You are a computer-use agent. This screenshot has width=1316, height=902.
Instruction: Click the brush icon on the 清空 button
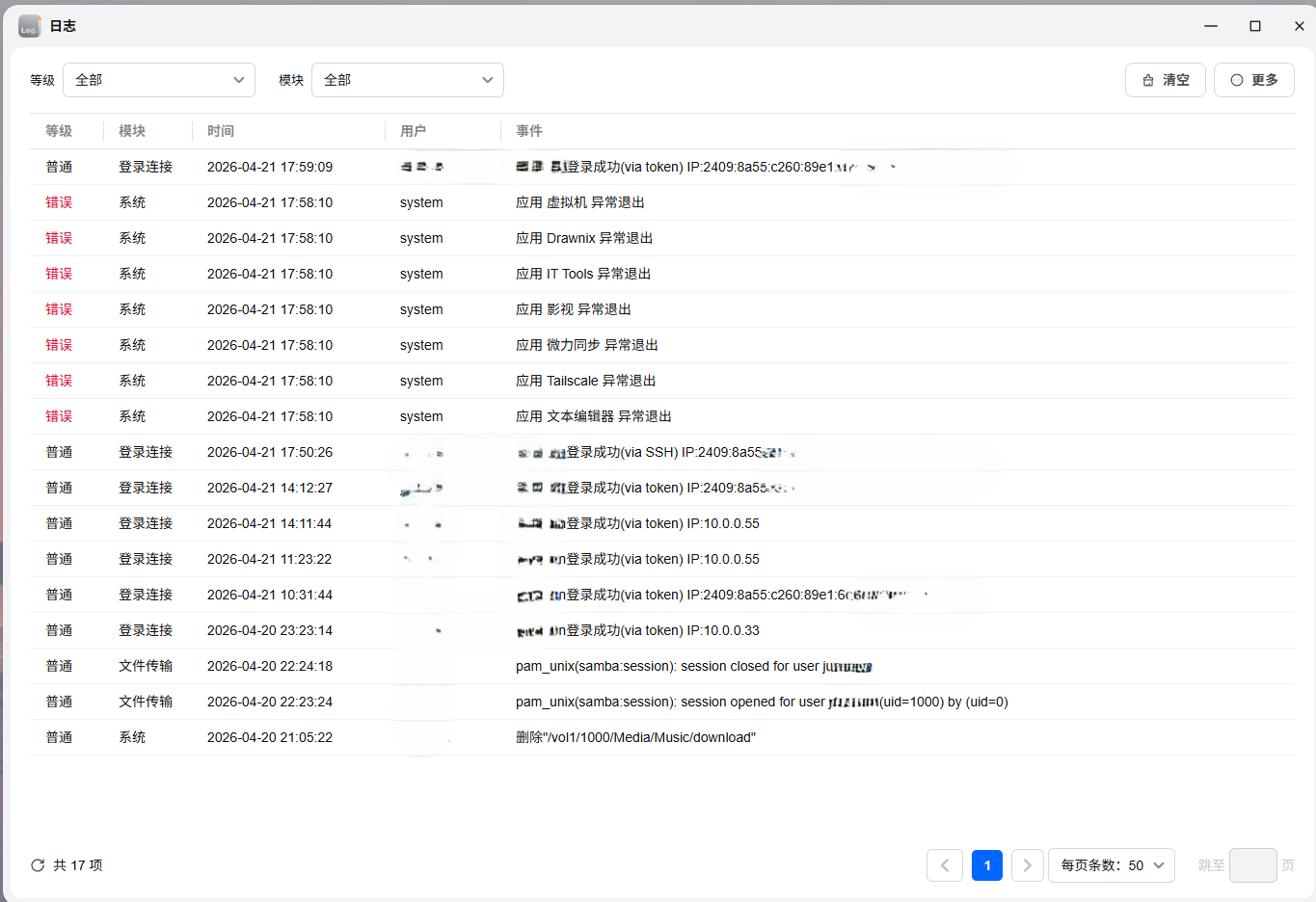pyautogui.click(x=1148, y=80)
